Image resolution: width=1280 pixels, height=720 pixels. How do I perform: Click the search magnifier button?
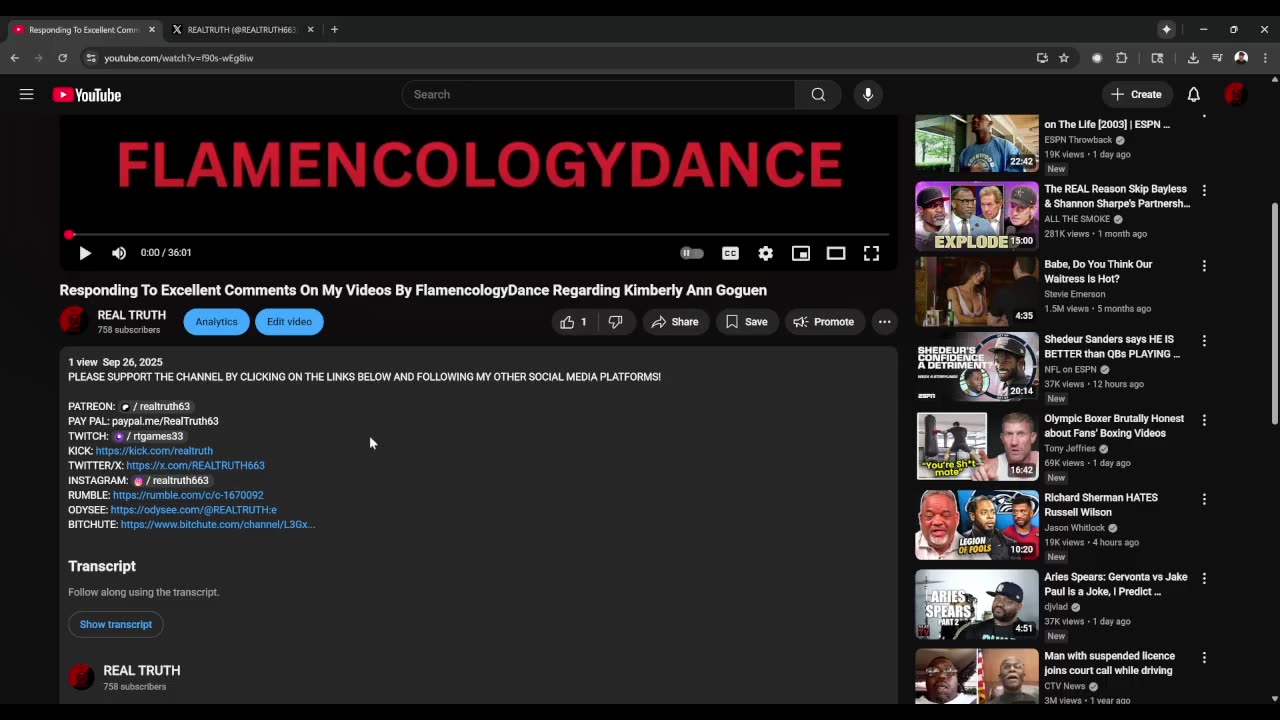818,95
